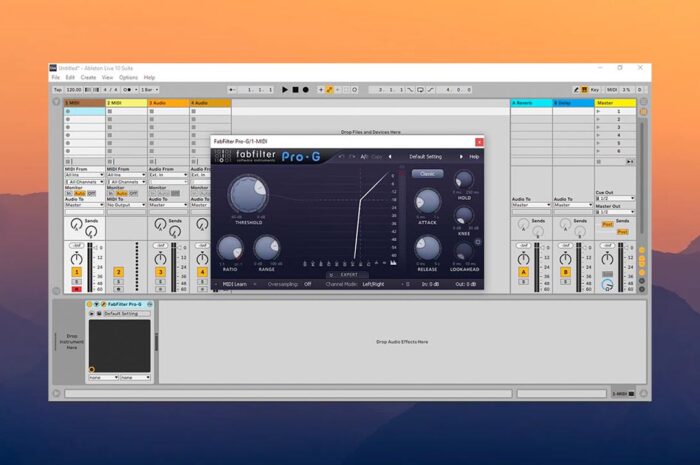
Task: Open MIDI From dropdown on track 1
Action: click(x=84, y=175)
